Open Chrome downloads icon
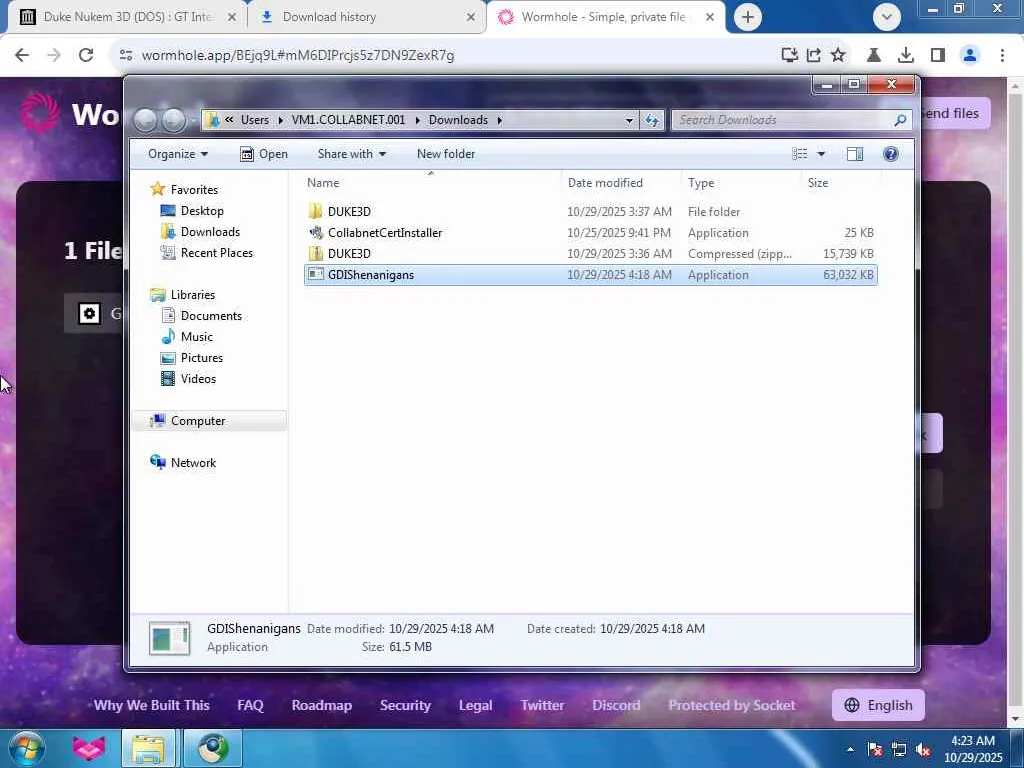 pyautogui.click(x=905, y=55)
